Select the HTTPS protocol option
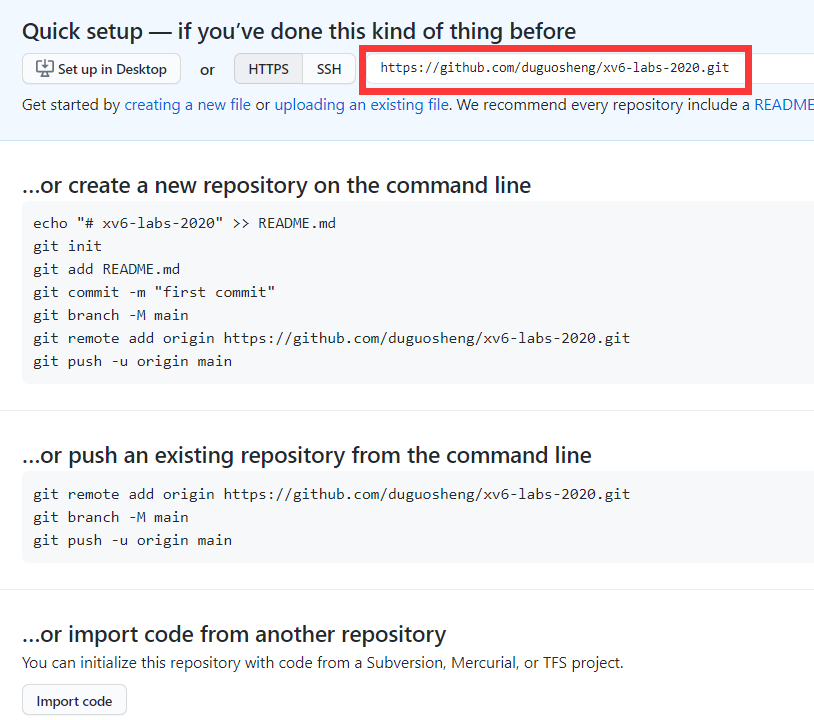This screenshot has width=814, height=720. click(268, 69)
